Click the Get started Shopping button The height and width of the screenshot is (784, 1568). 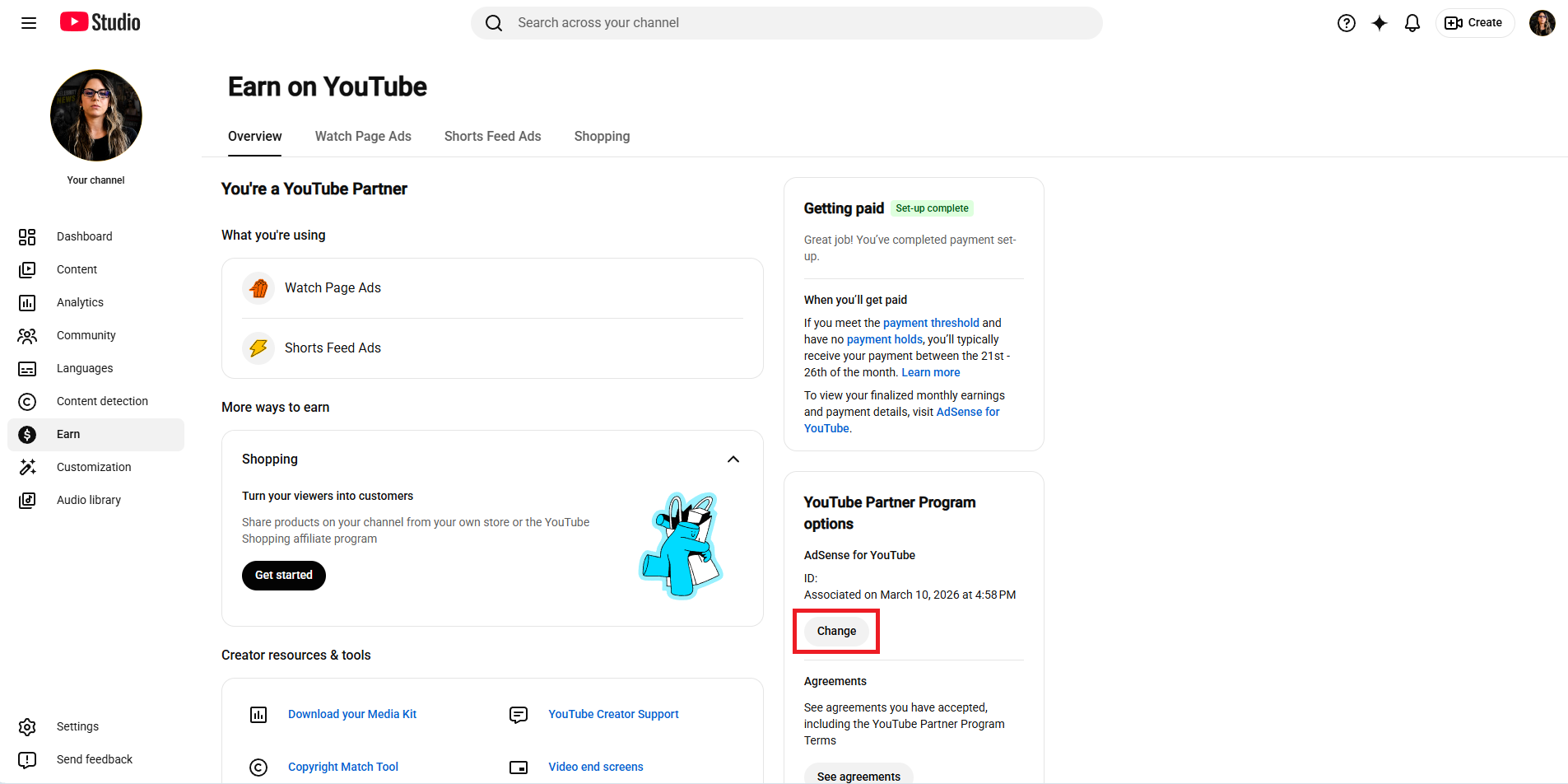pos(284,576)
